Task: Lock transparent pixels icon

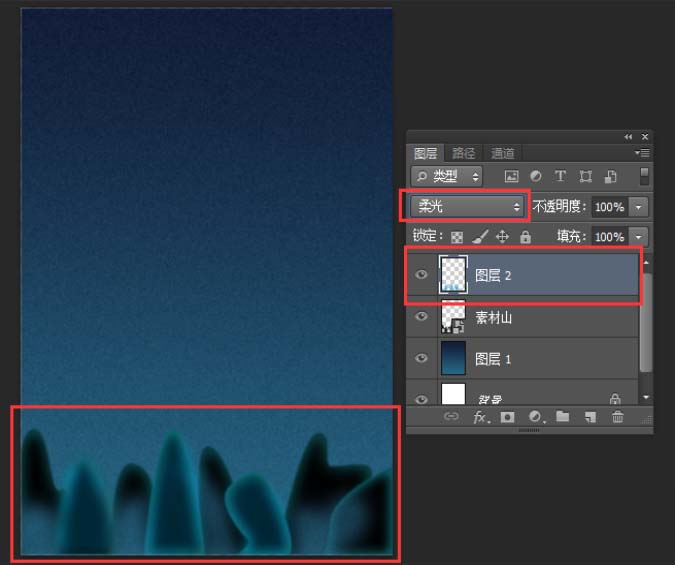Action: coord(457,237)
